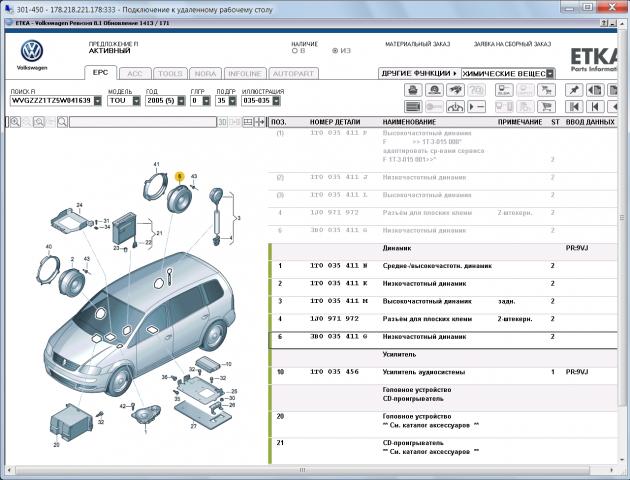The width and height of the screenshot is (630, 480).
Task: Click the plain magnifier search icon
Action: tap(62, 122)
